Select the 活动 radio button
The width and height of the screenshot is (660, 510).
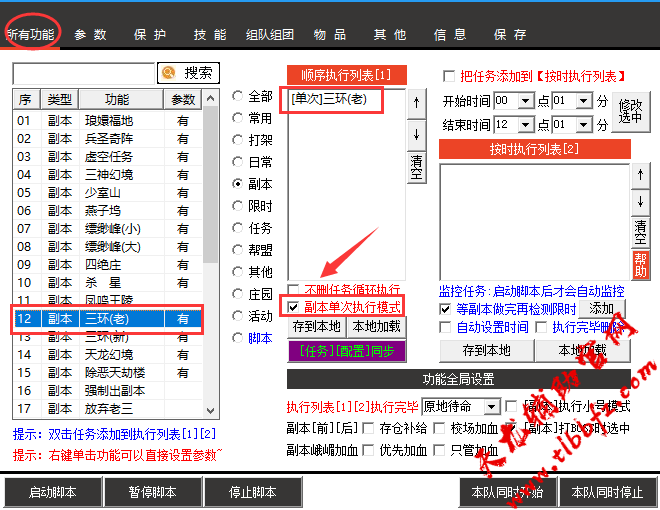pos(237,316)
